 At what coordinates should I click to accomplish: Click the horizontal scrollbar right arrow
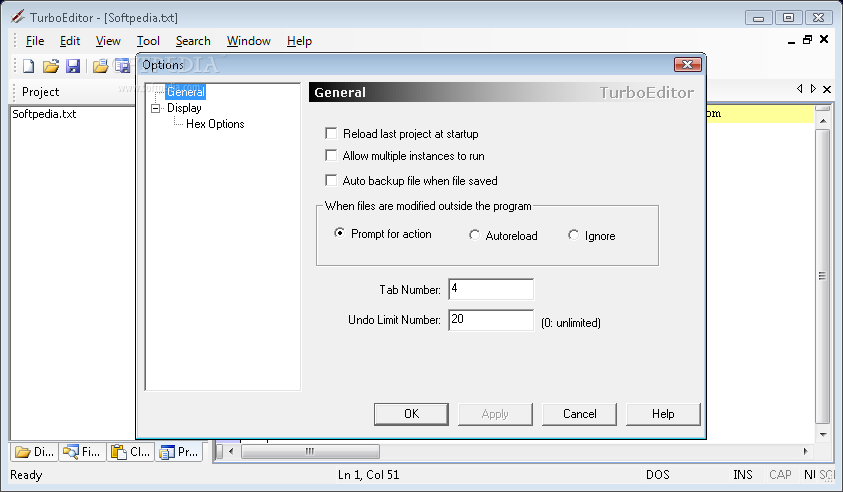coord(805,451)
